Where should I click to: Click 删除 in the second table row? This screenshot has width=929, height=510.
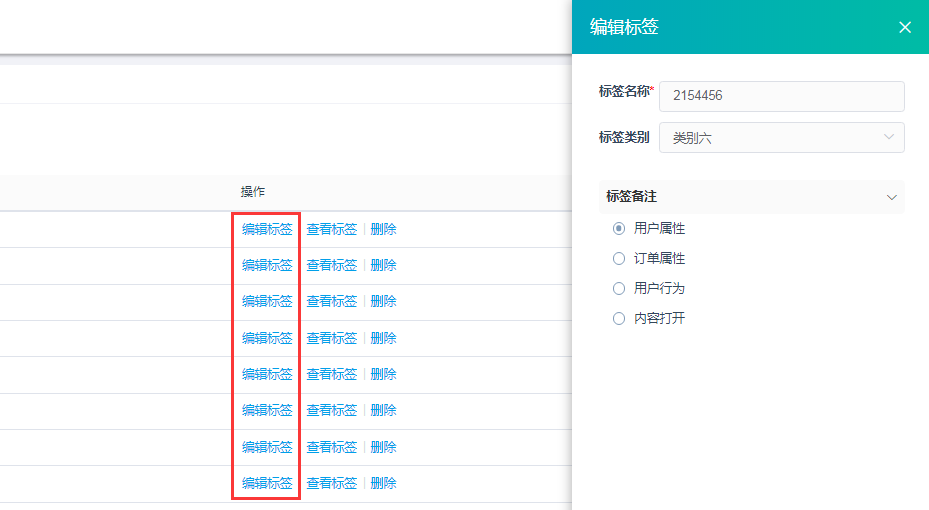click(383, 265)
